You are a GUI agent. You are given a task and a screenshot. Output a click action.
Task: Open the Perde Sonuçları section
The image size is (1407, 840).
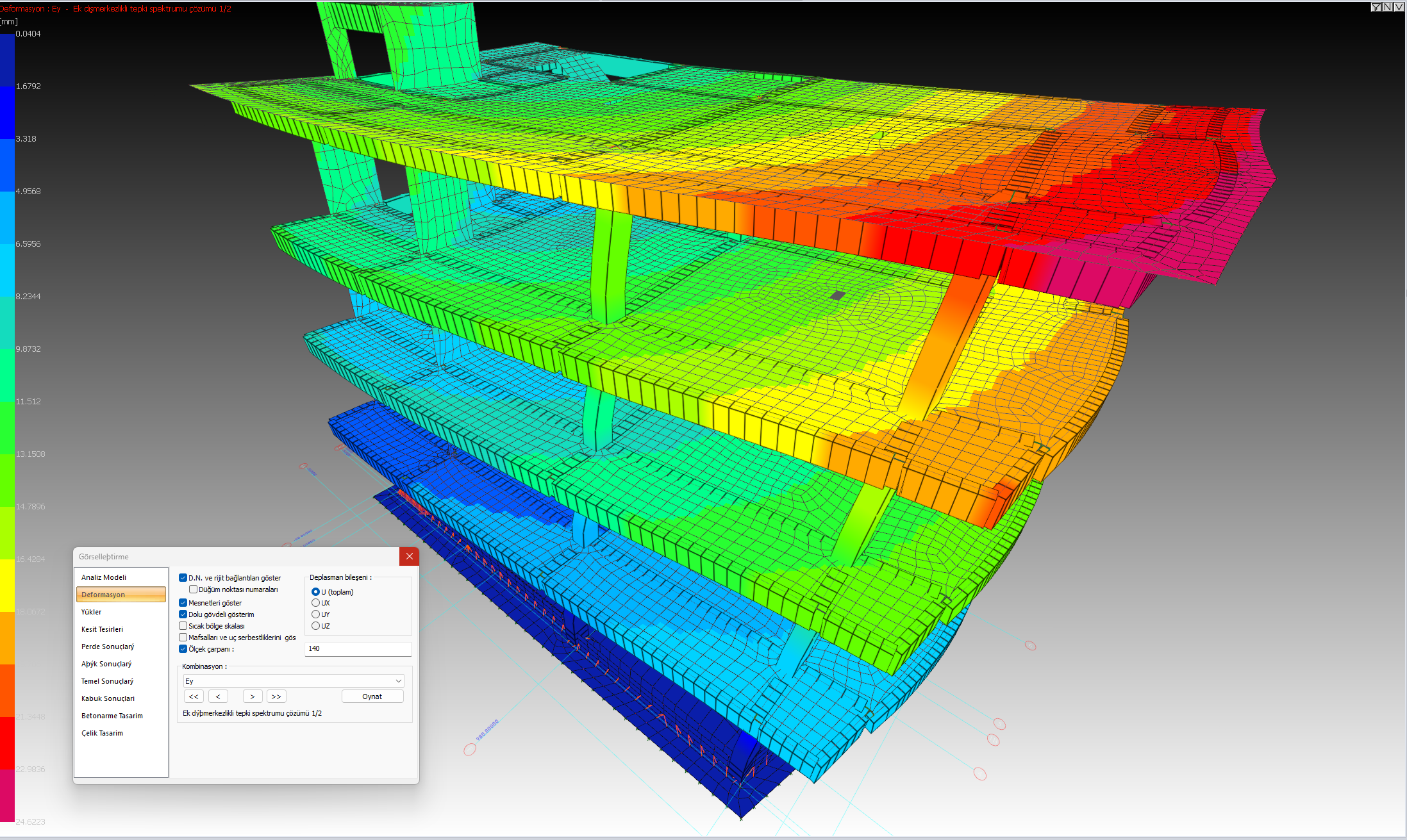pyautogui.click(x=121, y=646)
